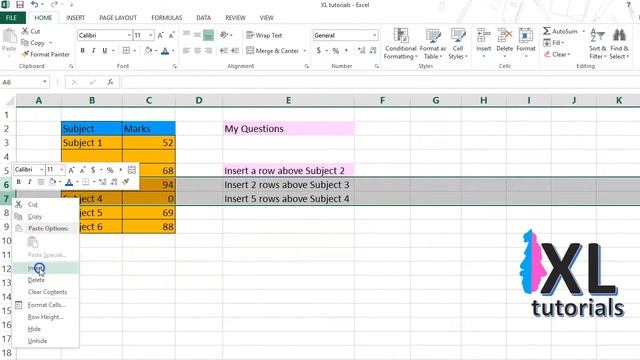Choose Hide in the context menu
The height and width of the screenshot is (360, 640).
pyautogui.click(x=45, y=329)
